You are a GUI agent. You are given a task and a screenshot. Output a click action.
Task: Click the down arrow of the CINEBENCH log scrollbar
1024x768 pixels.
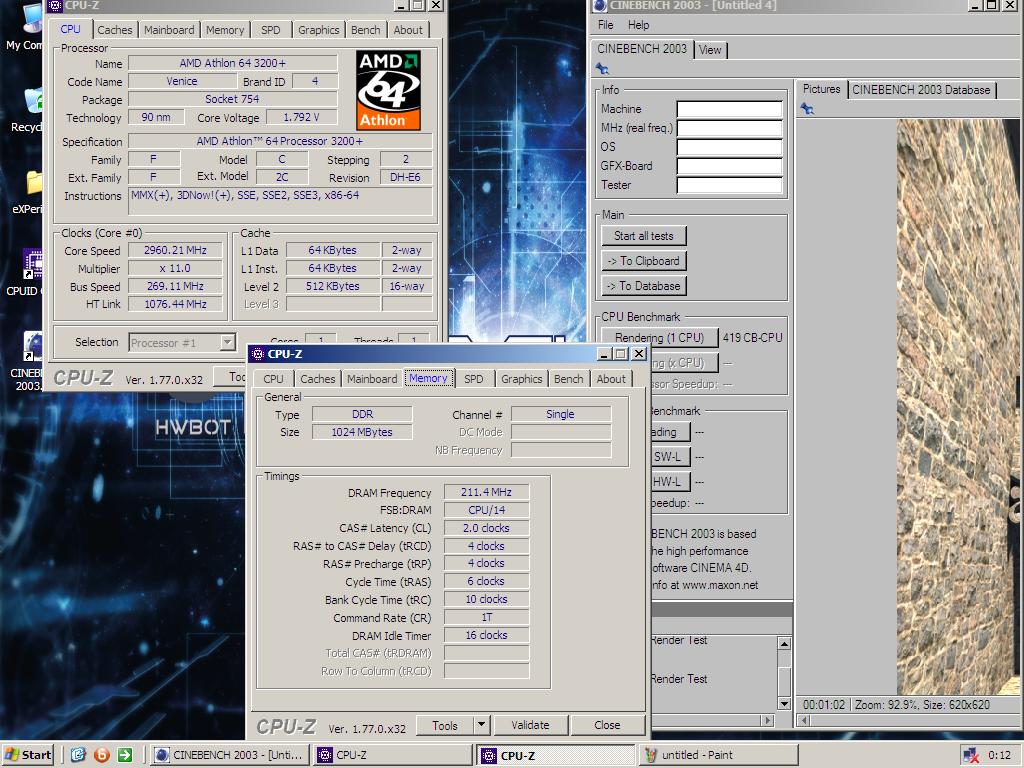pyautogui.click(x=784, y=703)
